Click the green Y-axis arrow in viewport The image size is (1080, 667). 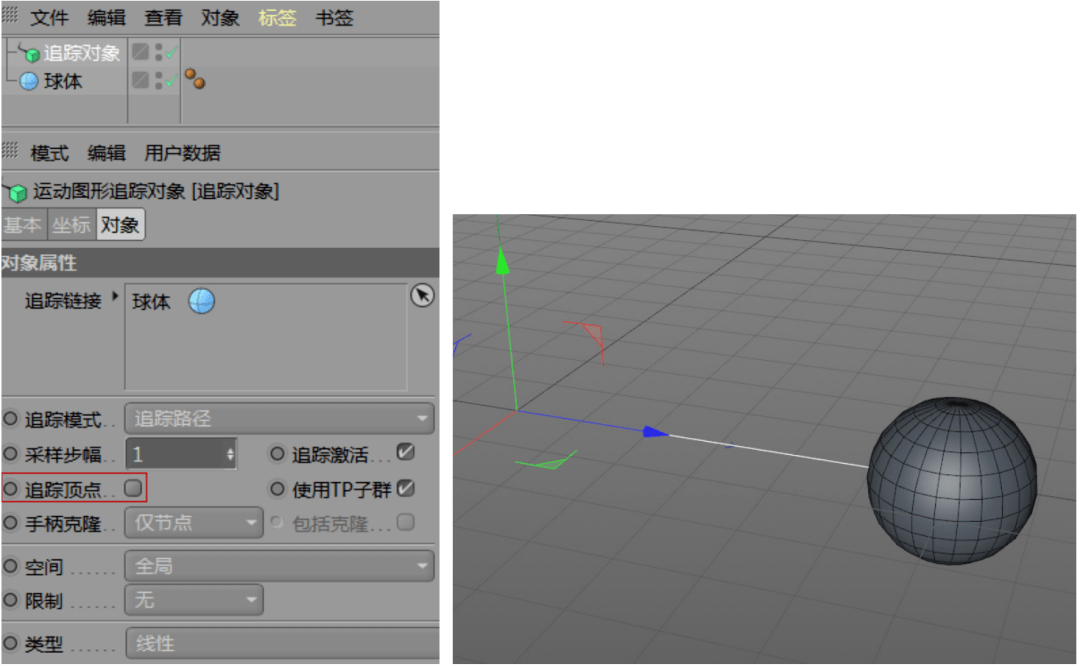pos(503,262)
